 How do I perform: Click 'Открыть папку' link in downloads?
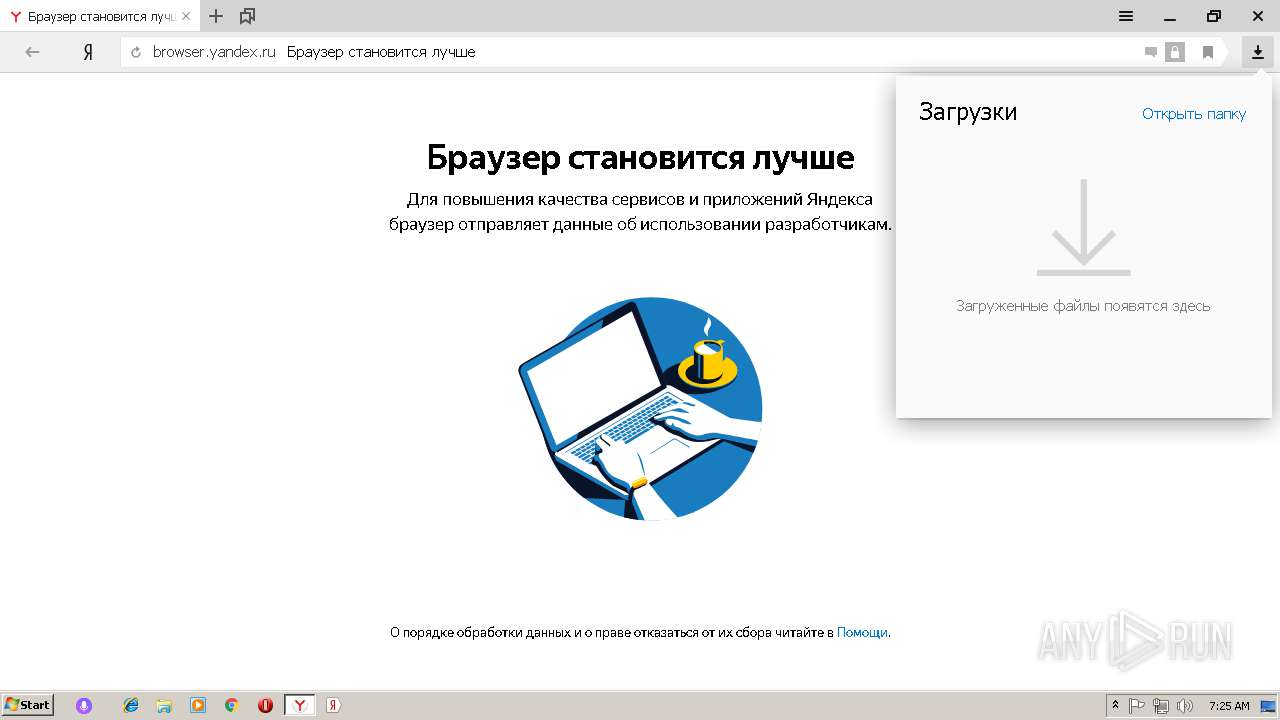click(1194, 114)
